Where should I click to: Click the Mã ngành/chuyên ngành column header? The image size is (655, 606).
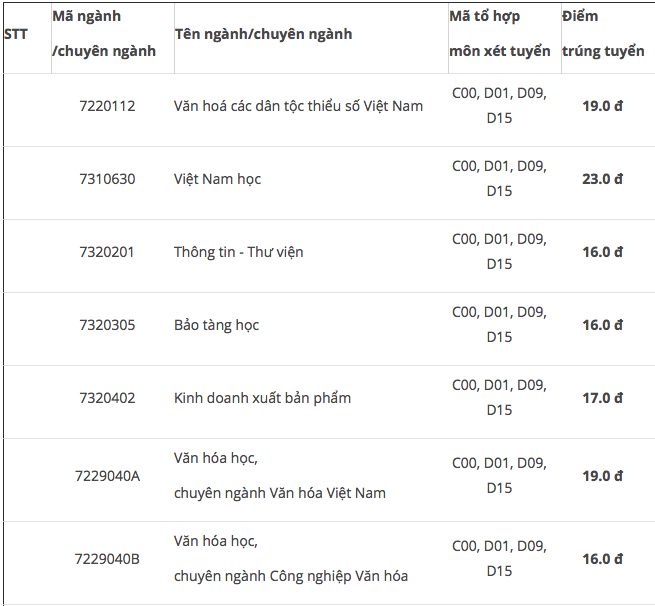point(104,34)
